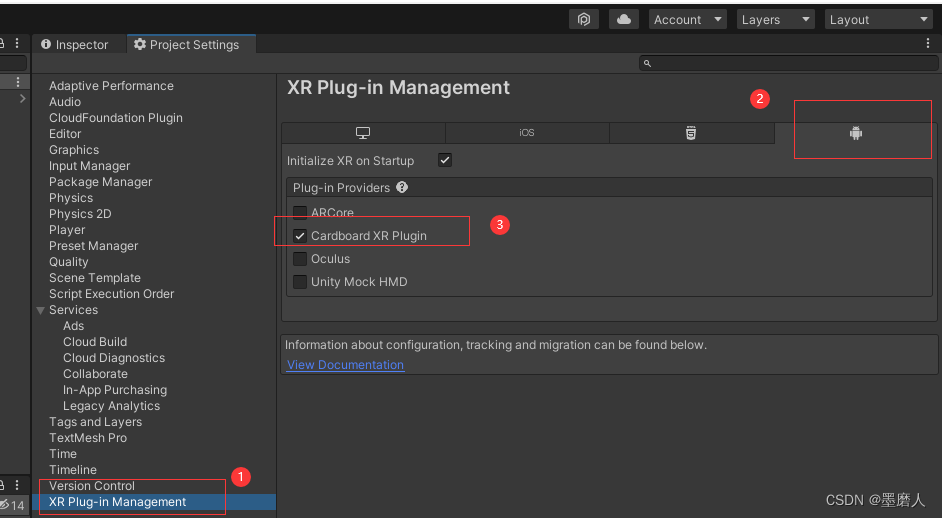The height and width of the screenshot is (518, 942).
Task: Open the Editor settings category
Action: (65, 134)
